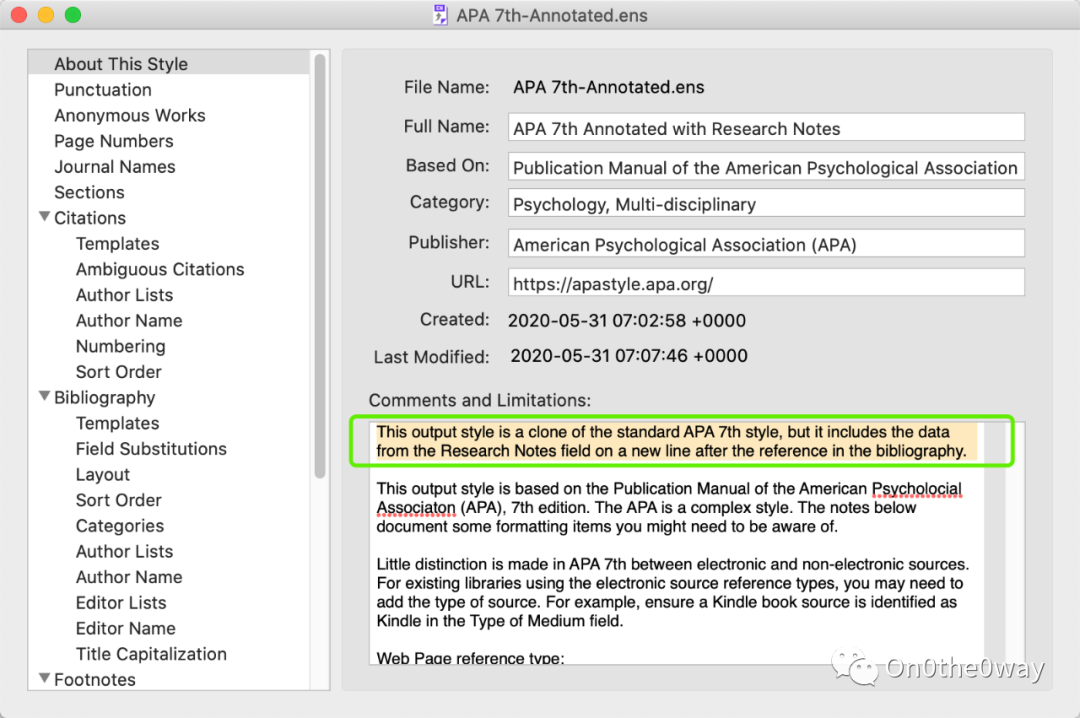The image size is (1080, 718).
Task: Open the "Journal Names" section
Action: click(x=114, y=166)
